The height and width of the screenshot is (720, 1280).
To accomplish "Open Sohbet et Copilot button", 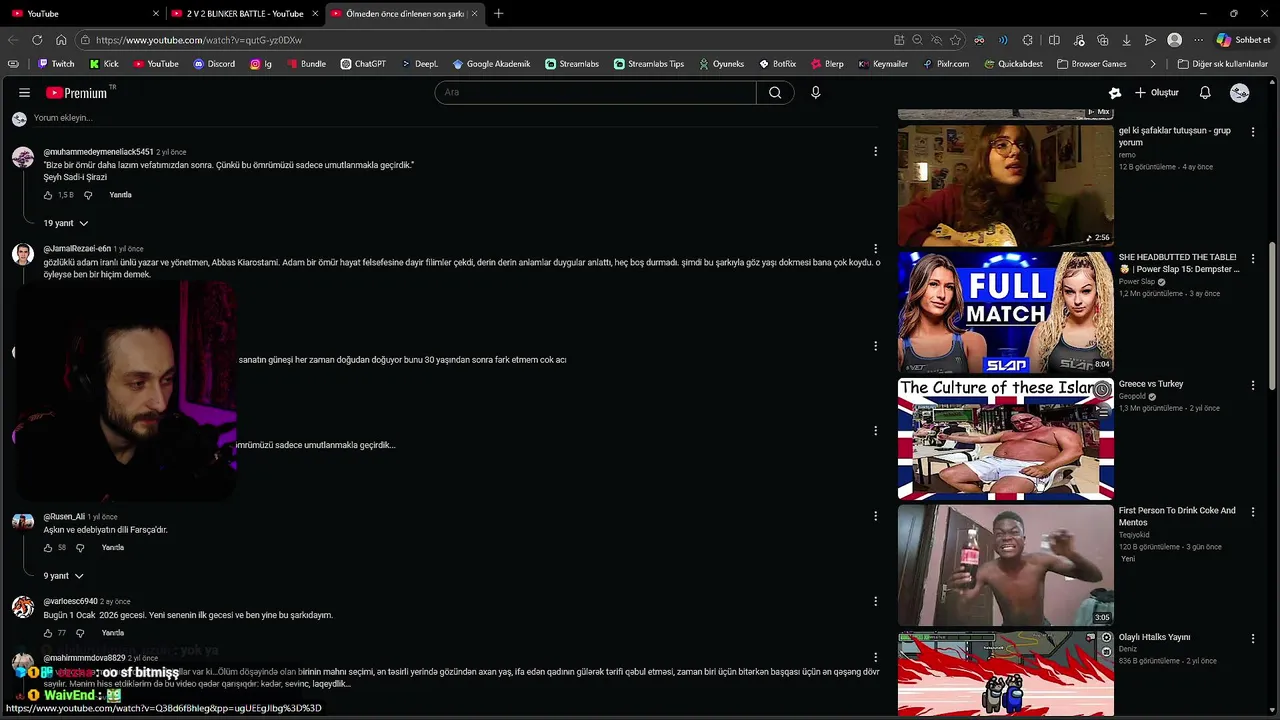I will coord(1243,40).
